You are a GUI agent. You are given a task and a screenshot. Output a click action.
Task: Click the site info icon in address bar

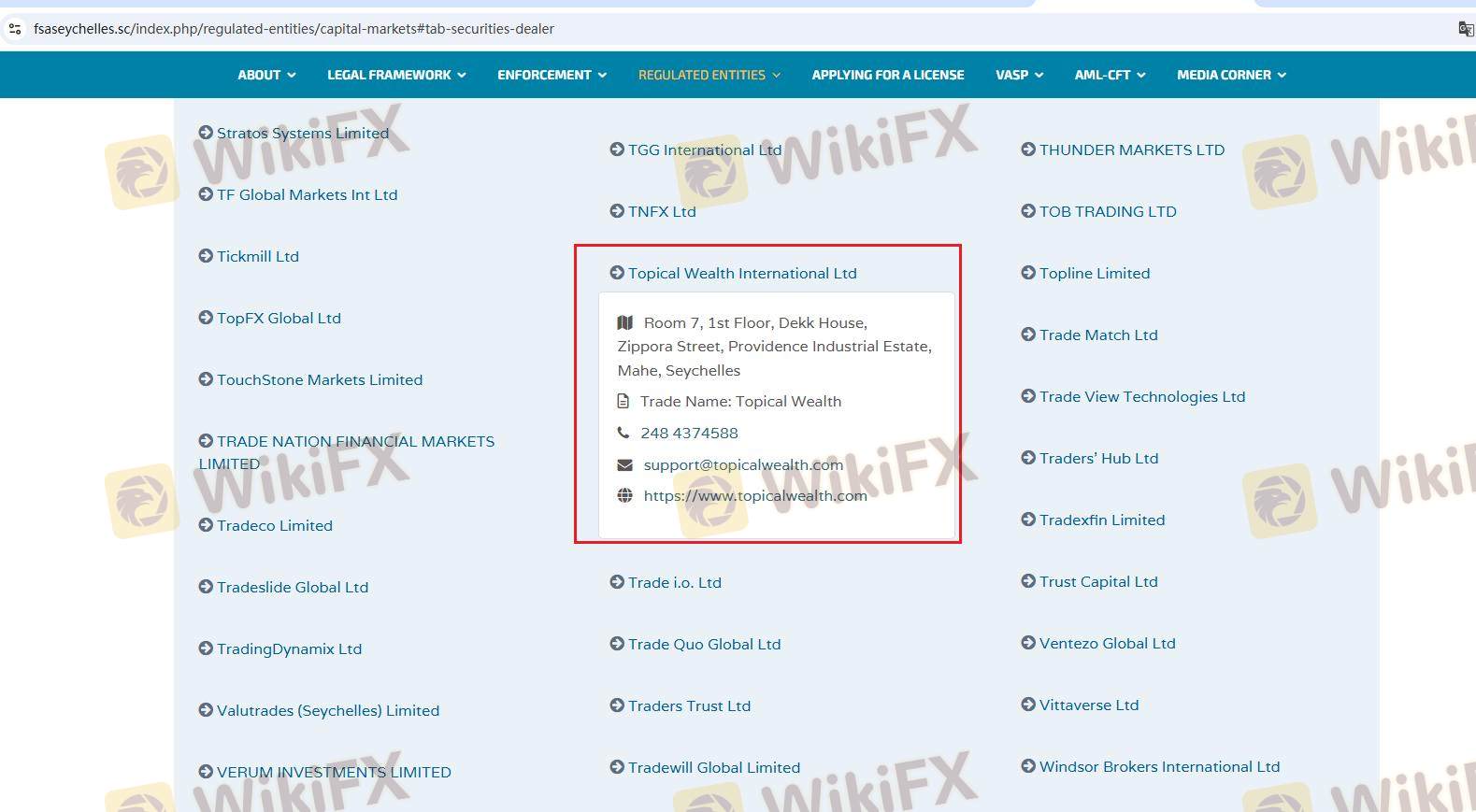click(x=15, y=29)
